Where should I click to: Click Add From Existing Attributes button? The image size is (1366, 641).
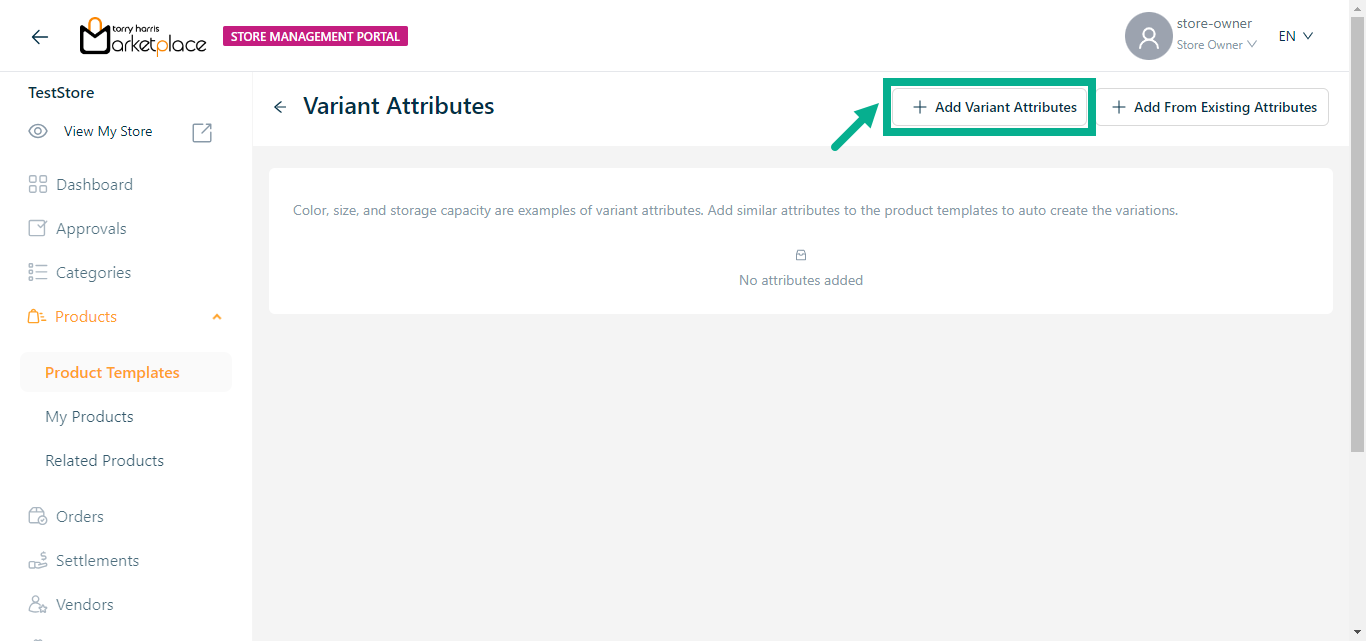pos(1214,107)
